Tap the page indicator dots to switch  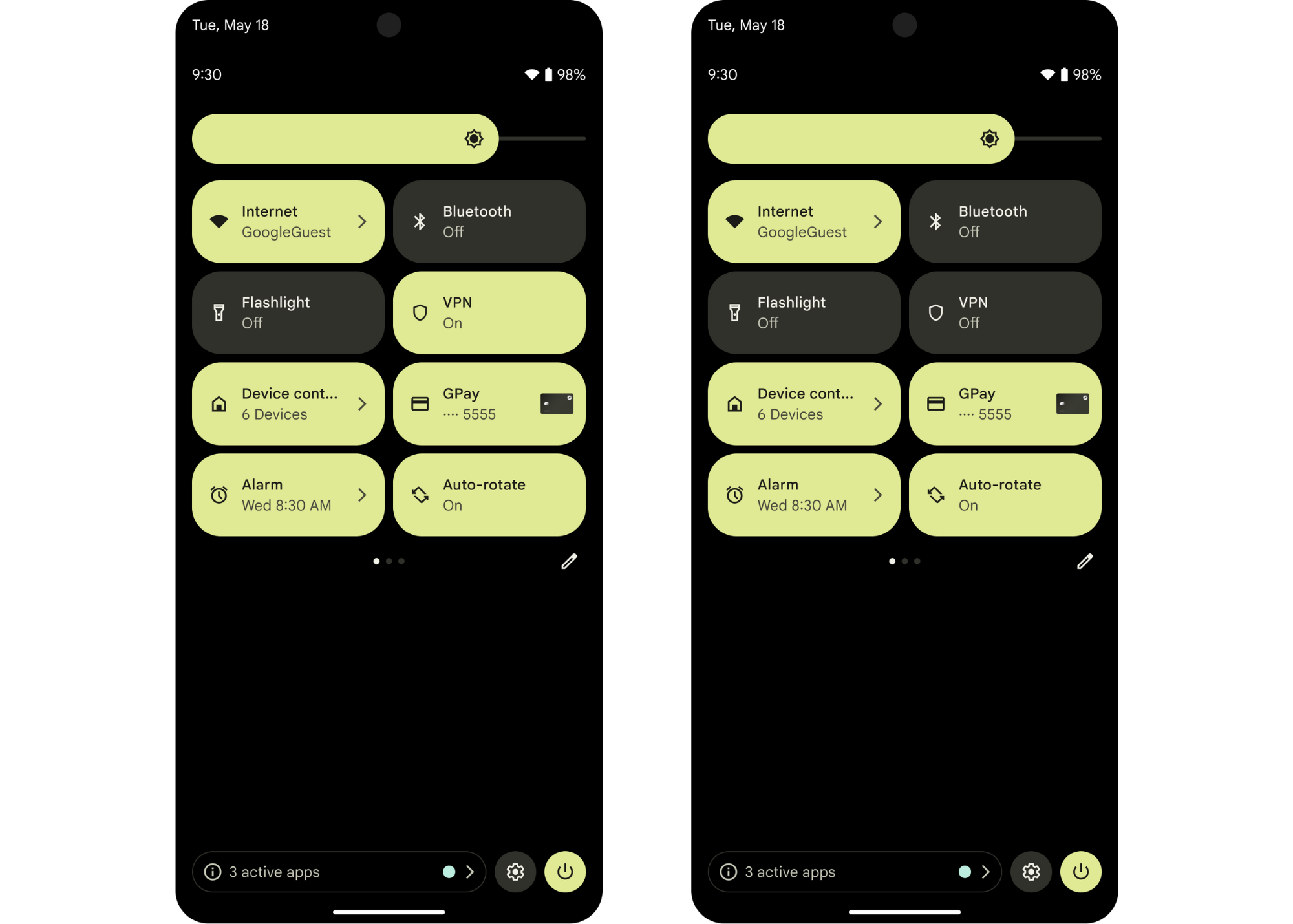pos(388,562)
